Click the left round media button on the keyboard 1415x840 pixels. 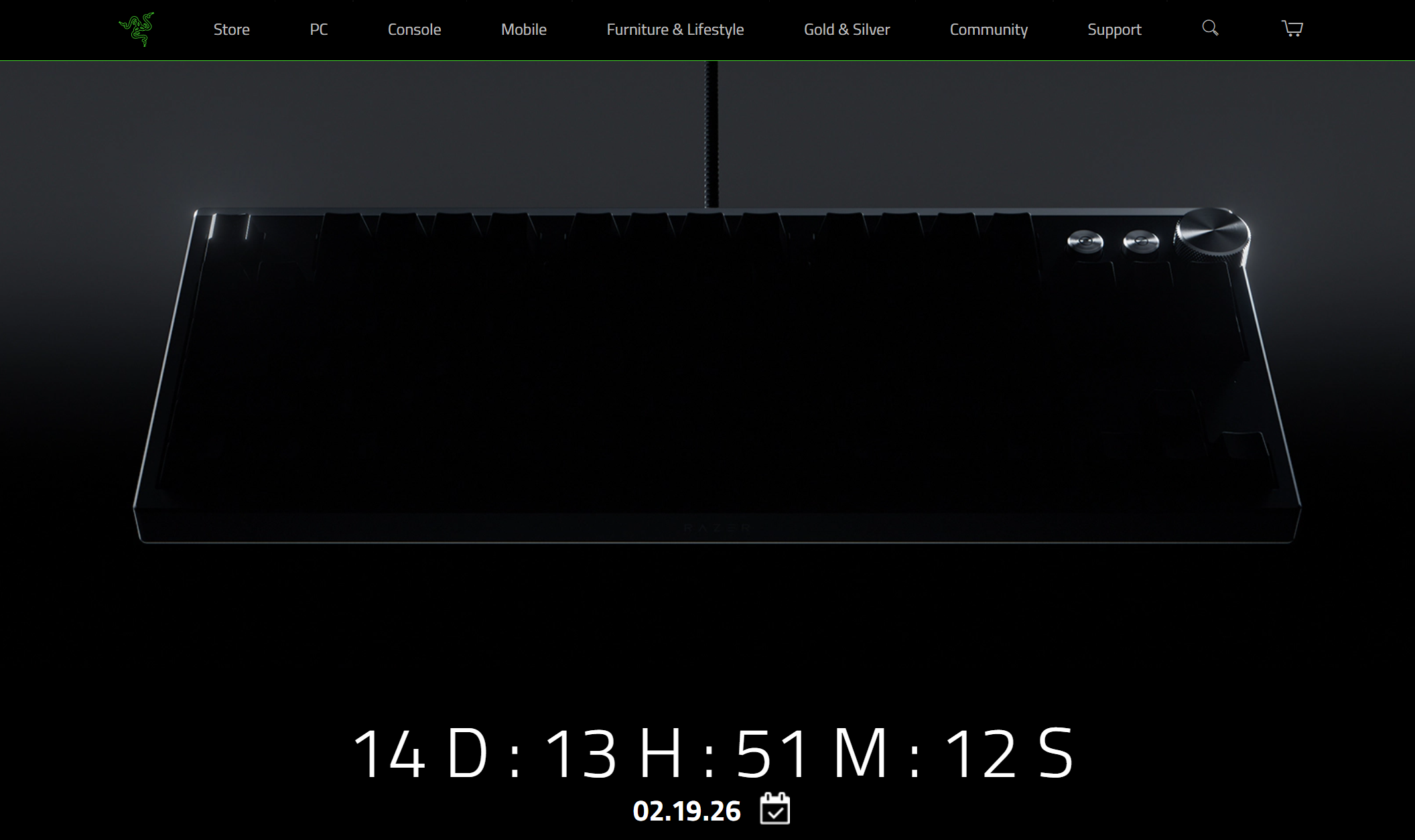[x=1085, y=241]
